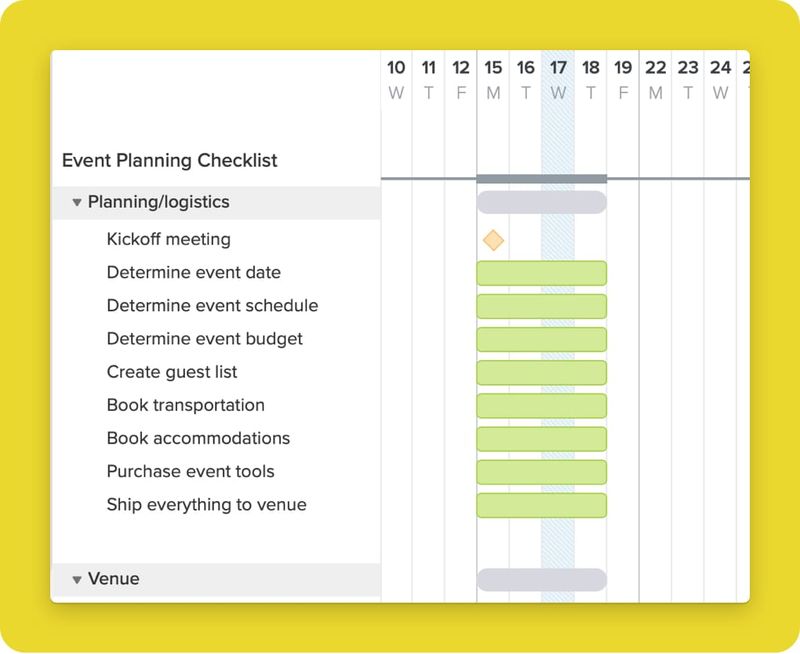The height and width of the screenshot is (654, 800).
Task: Select the Monday 15 date header
Action: coord(493,77)
